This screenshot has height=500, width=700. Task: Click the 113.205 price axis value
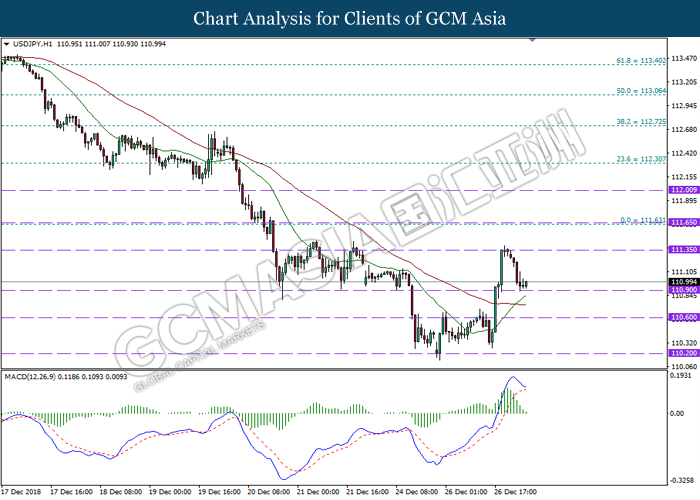(684, 82)
